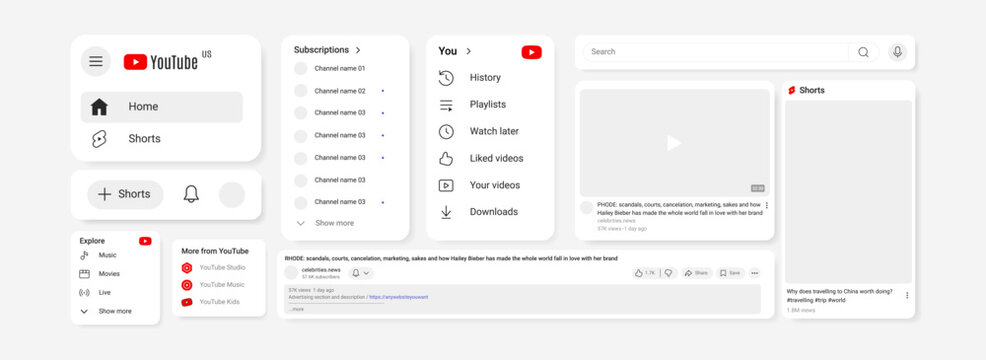Viewport: 986px width, 360px height.
Task: Play the large video thumbnail
Action: 674,143
